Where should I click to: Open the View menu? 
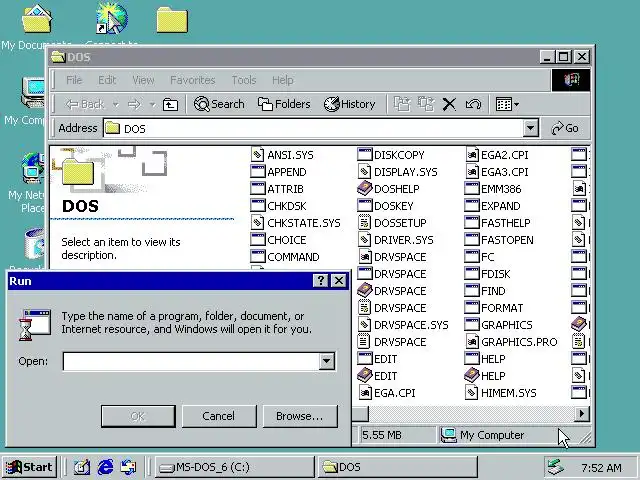(143, 80)
